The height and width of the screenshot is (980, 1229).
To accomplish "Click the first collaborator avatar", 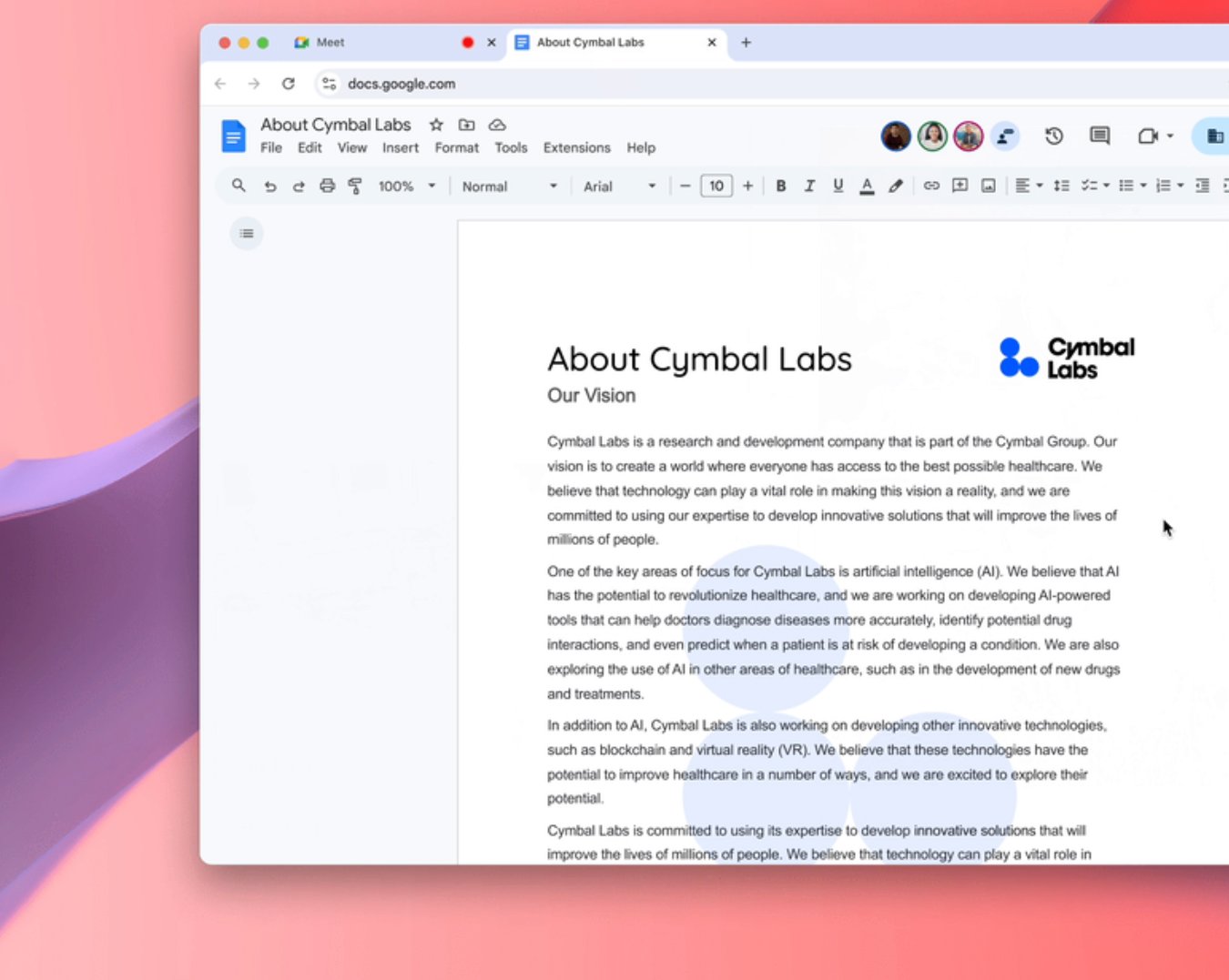I will [896, 136].
